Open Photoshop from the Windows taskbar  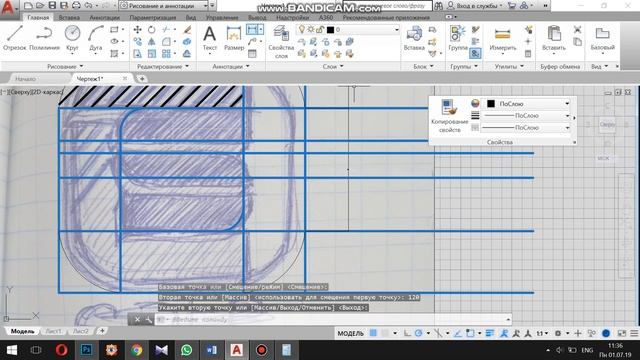pyautogui.click(x=87, y=350)
